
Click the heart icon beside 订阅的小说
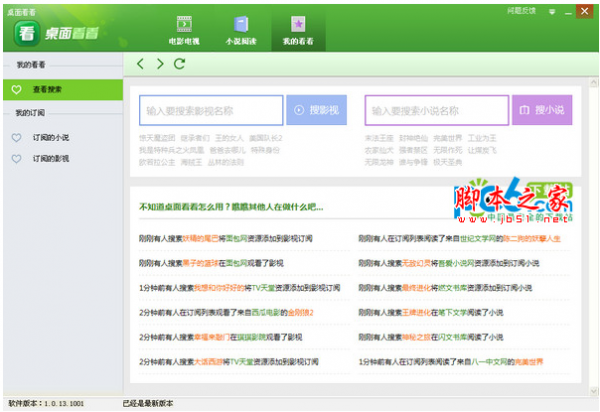(16, 137)
